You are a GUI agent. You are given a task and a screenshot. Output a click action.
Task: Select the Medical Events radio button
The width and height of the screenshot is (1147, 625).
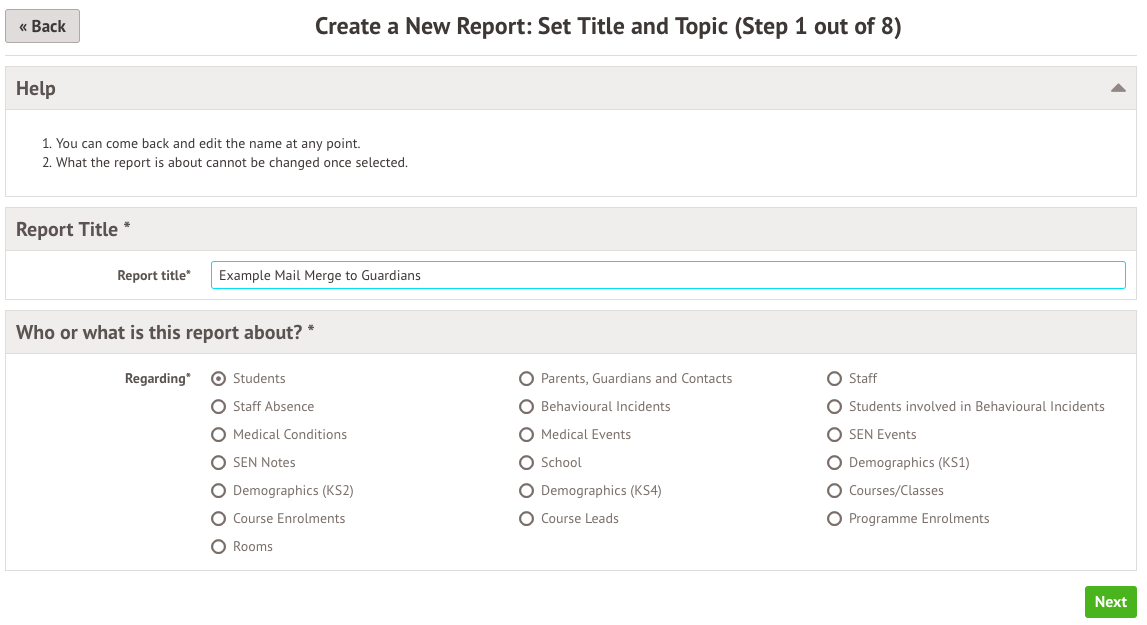(x=526, y=435)
